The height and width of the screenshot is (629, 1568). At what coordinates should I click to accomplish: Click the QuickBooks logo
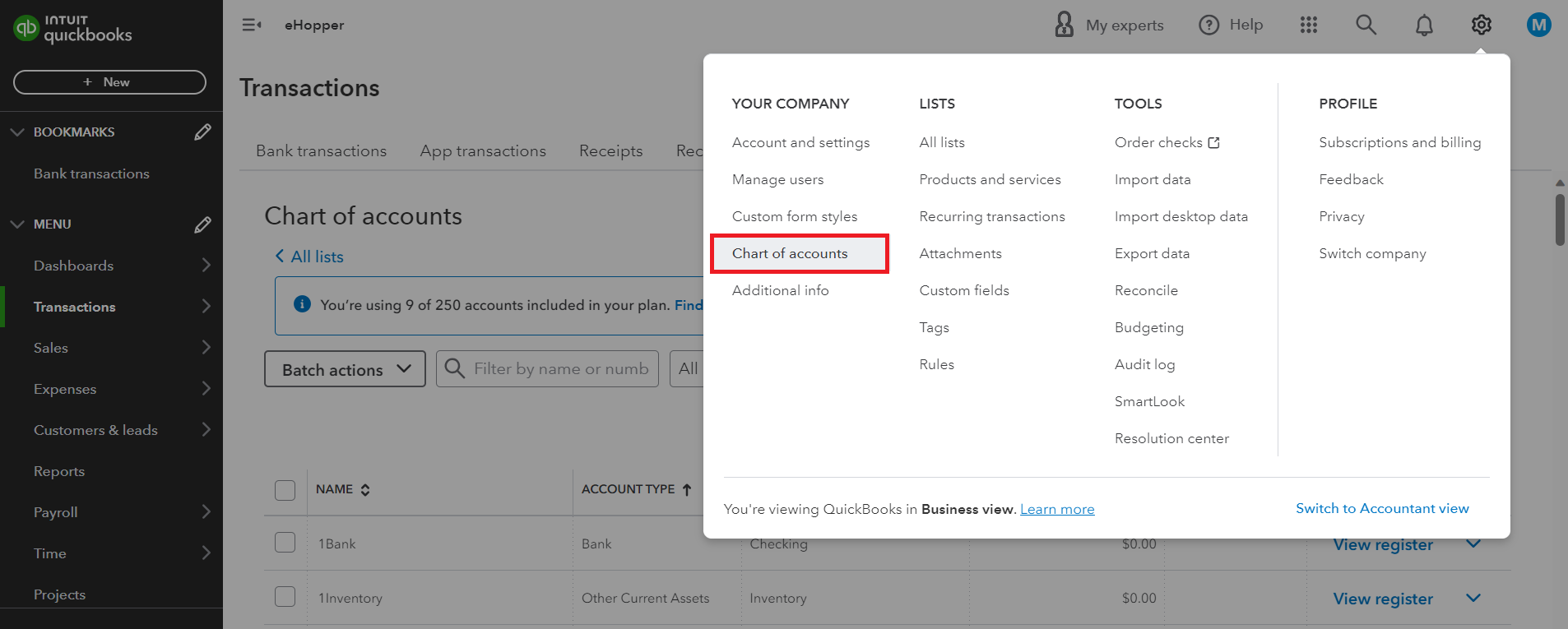[72, 29]
